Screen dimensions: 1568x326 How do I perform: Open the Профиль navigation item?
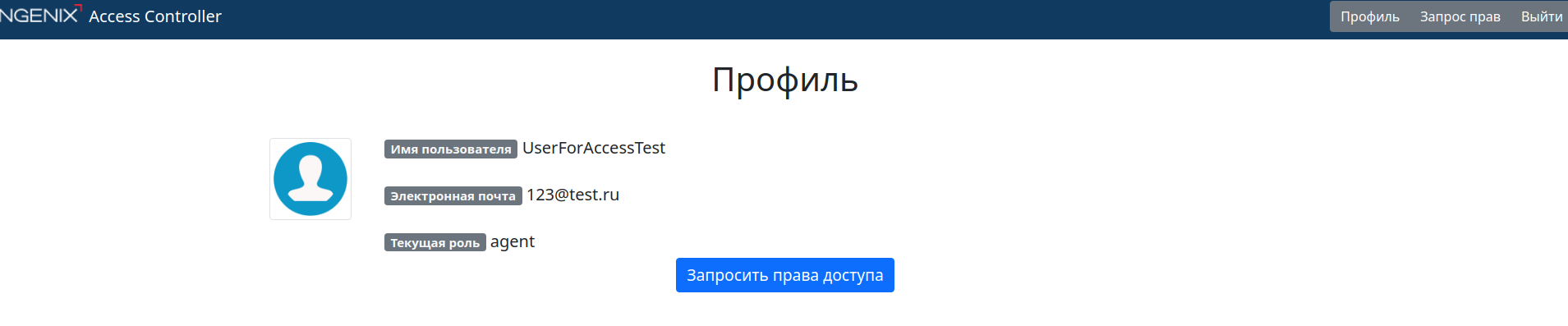click(1369, 16)
